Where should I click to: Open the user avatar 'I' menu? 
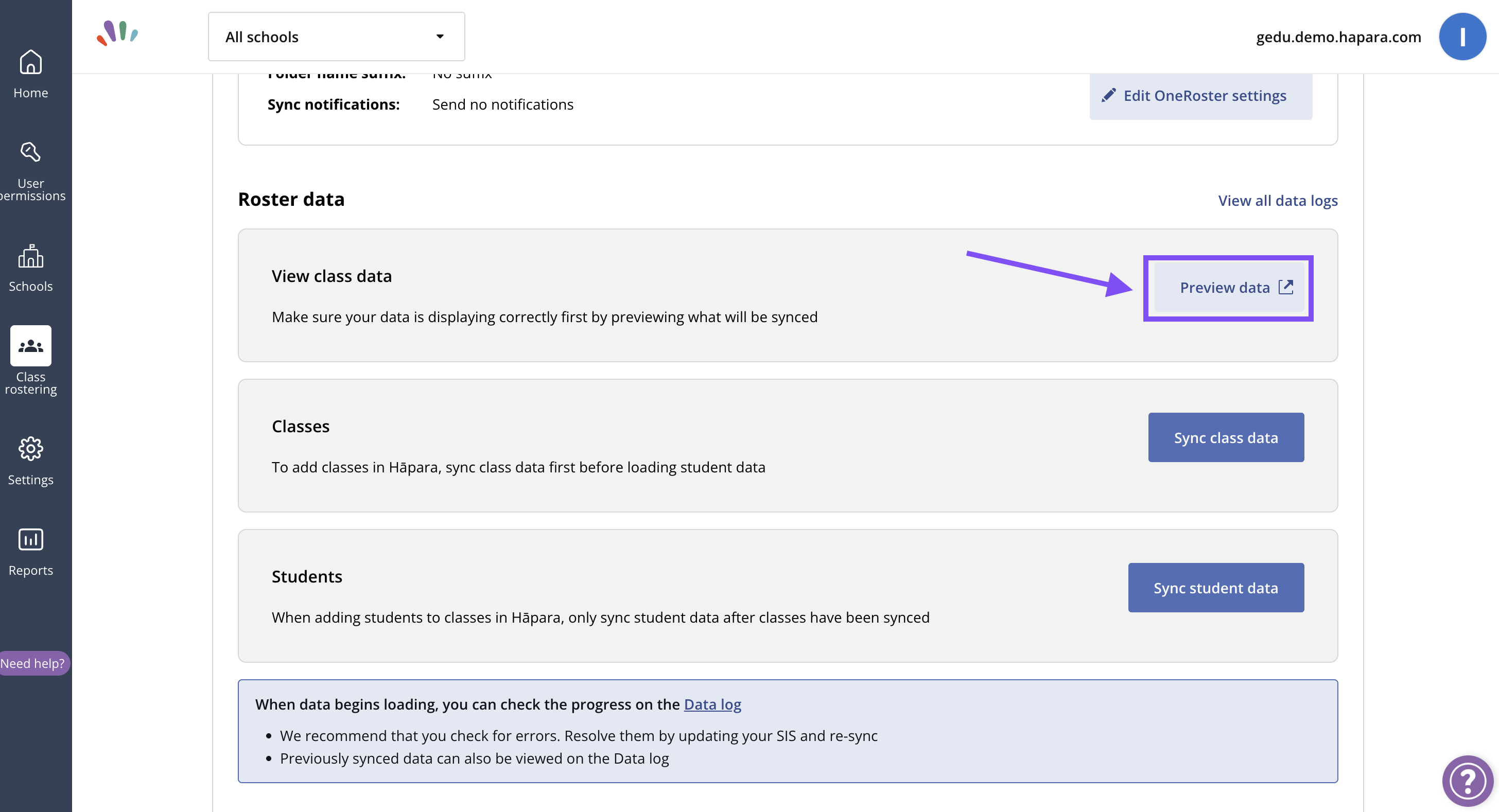pos(1462,37)
